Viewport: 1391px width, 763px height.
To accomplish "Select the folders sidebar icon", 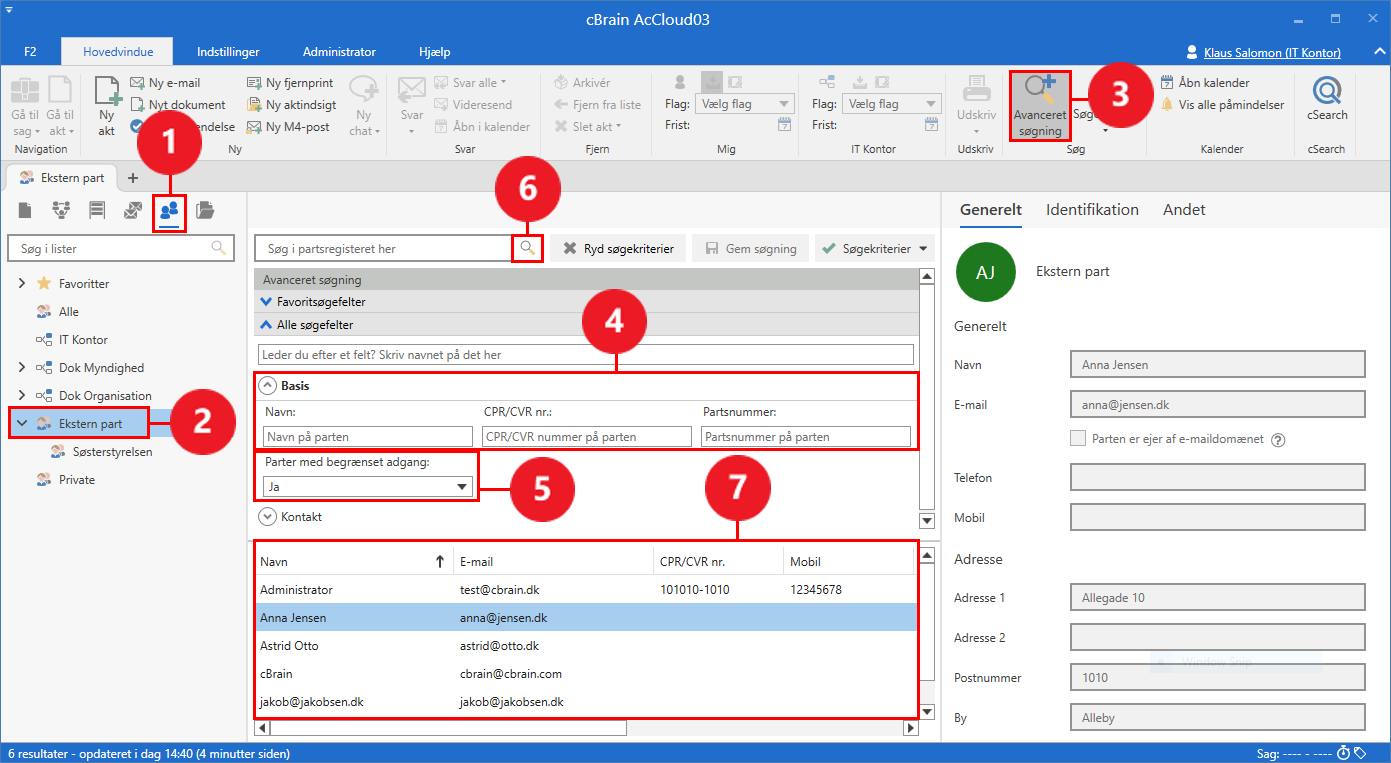I will 205,210.
